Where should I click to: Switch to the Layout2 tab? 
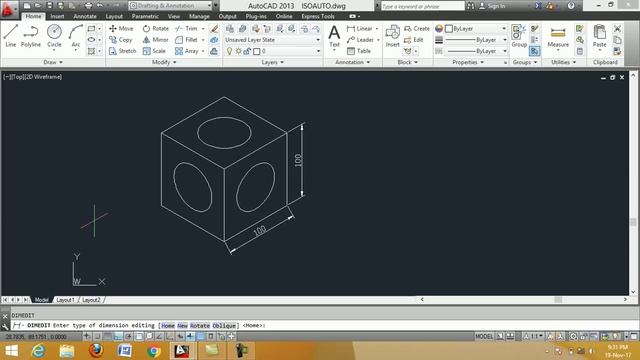click(91, 300)
